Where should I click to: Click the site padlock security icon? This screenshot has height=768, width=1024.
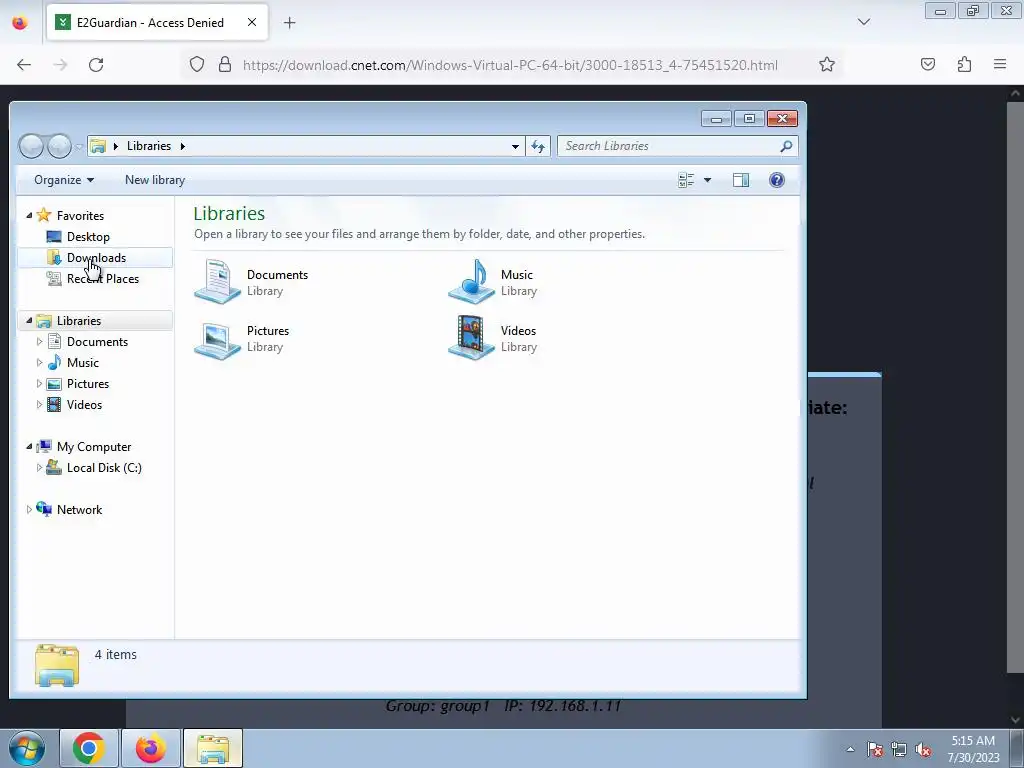click(x=225, y=65)
